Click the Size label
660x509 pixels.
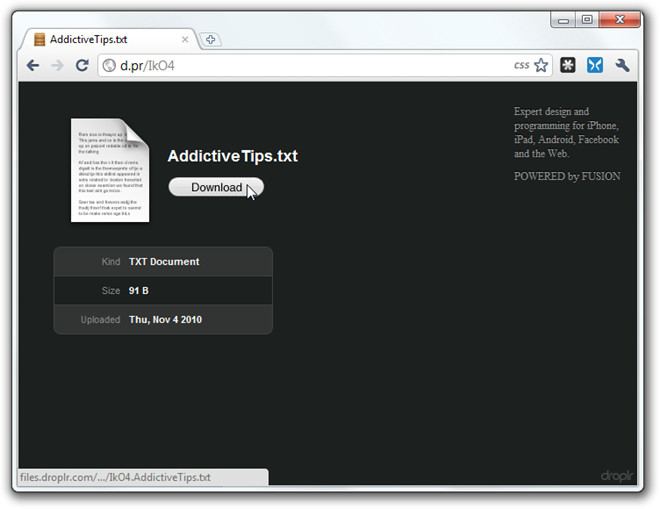point(111,290)
